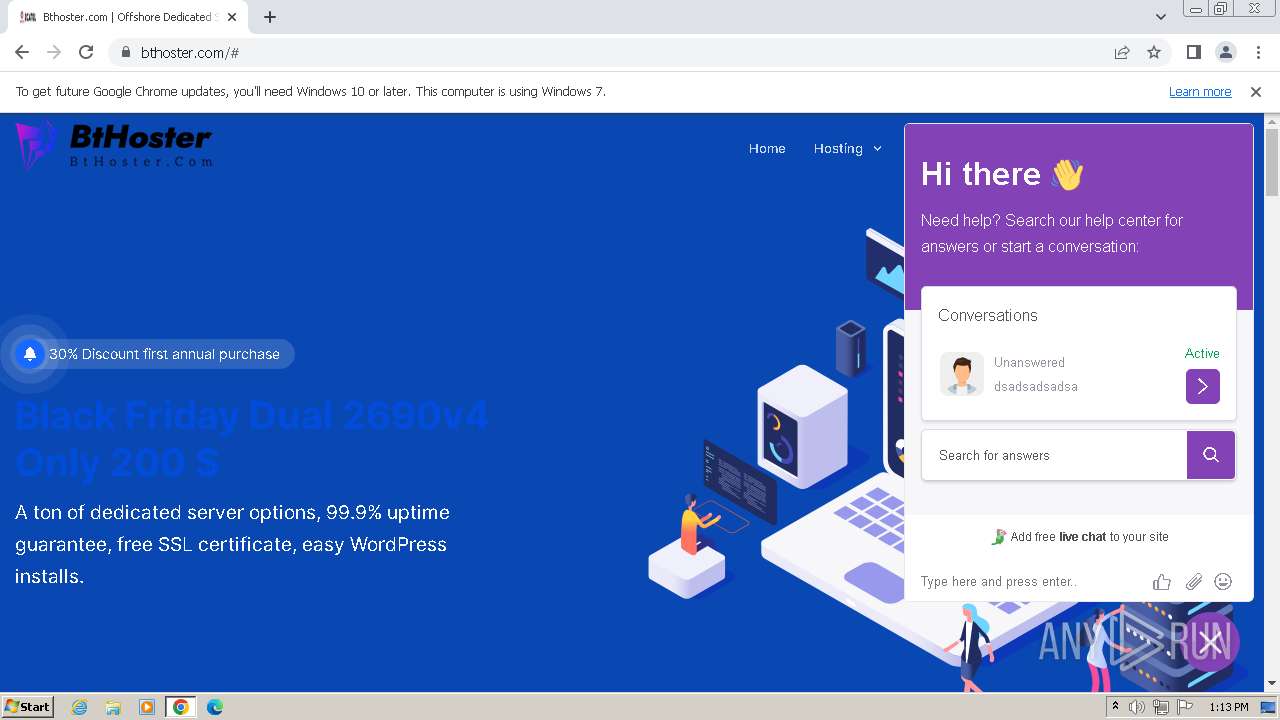Dismiss the Chrome update notification bar
Viewport: 1280px width, 720px height.
(1256, 91)
